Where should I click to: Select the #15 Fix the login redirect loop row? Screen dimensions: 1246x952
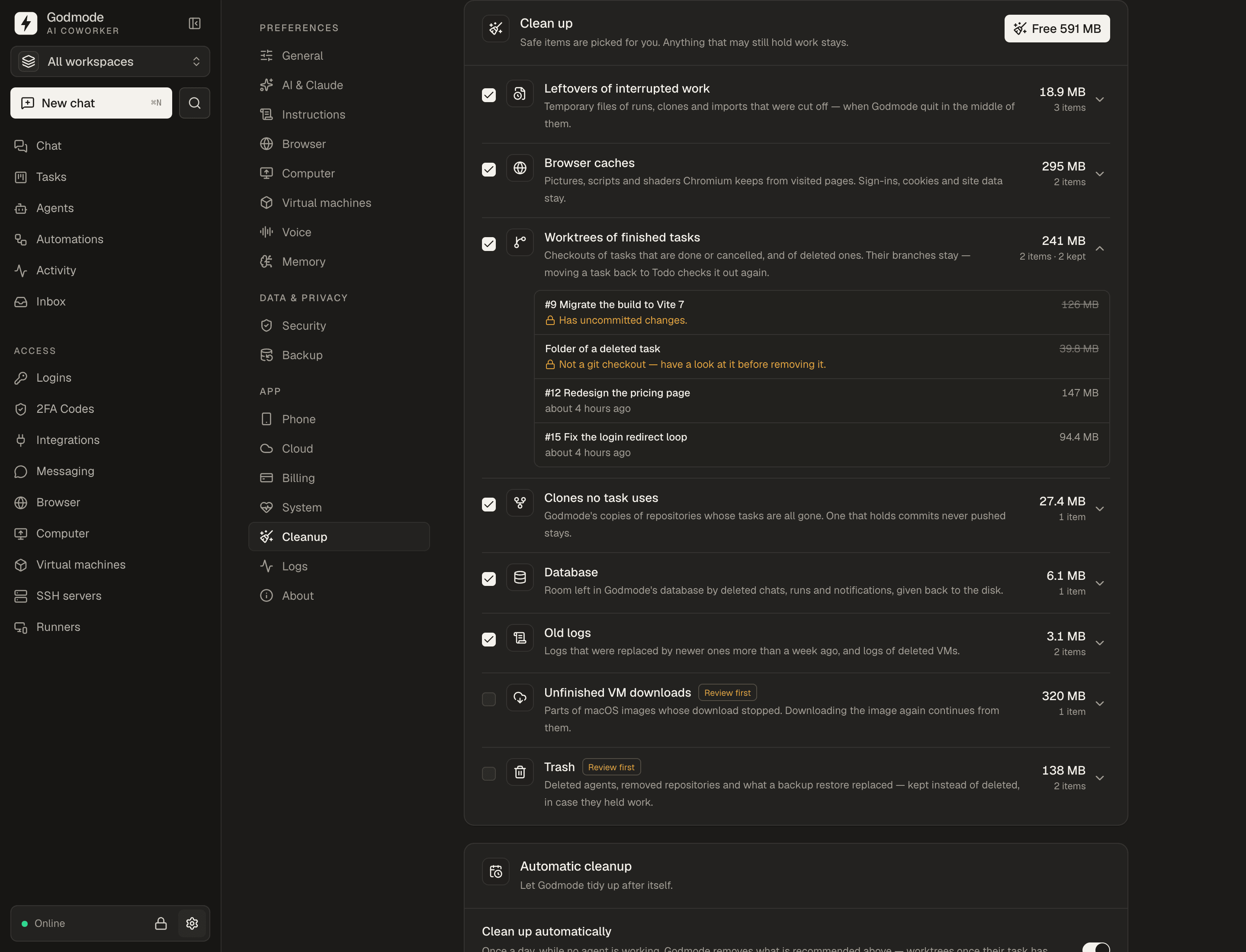(x=822, y=445)
